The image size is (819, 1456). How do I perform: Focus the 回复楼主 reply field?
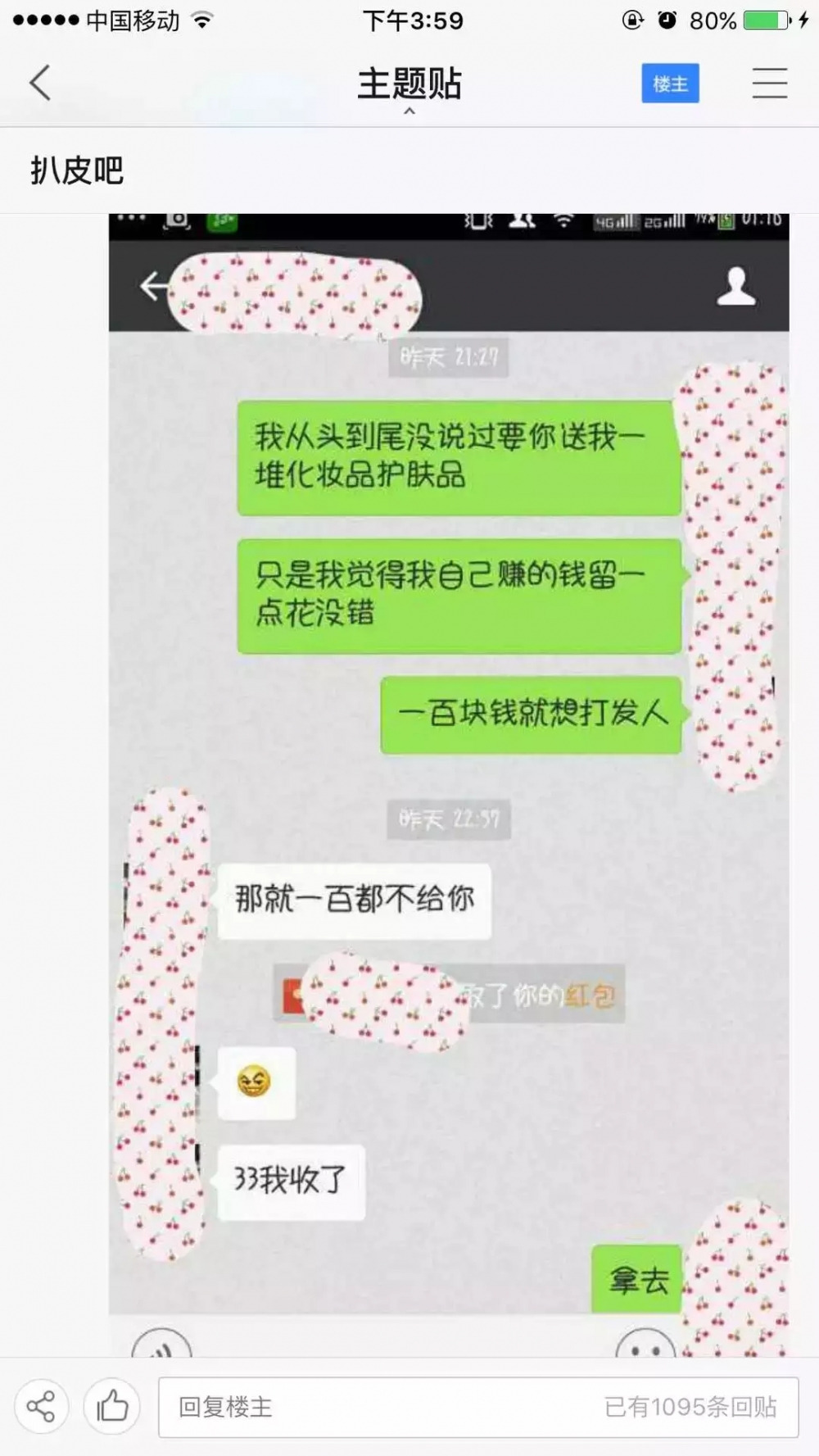(x=478, y=1407)
